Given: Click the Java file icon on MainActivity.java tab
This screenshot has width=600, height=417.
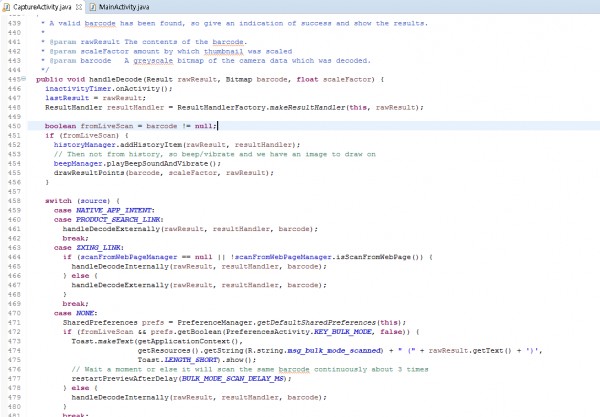Looking at the screenshot, I should point(93,7).
